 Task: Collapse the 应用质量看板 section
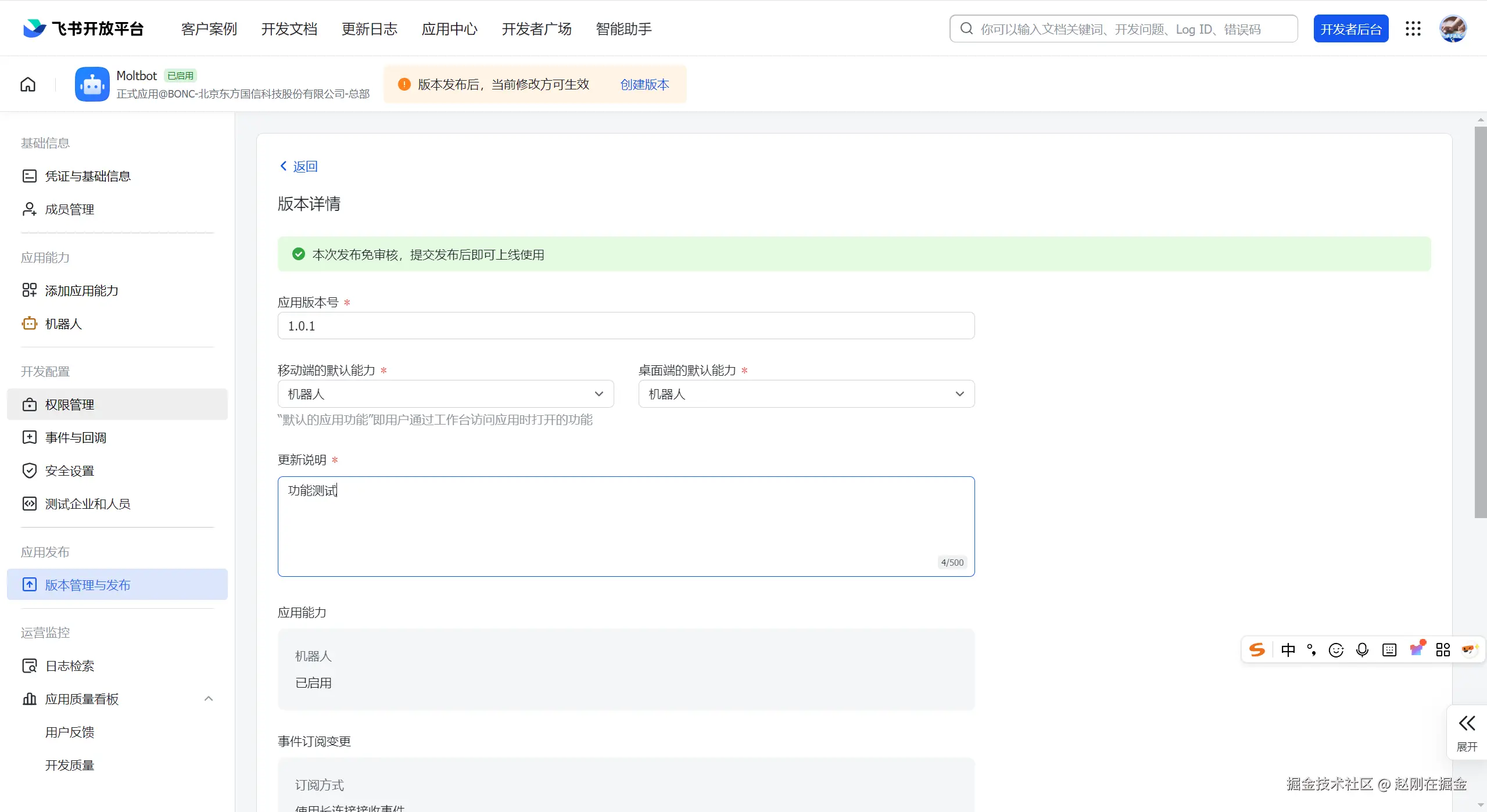click(x=209, y=699)
